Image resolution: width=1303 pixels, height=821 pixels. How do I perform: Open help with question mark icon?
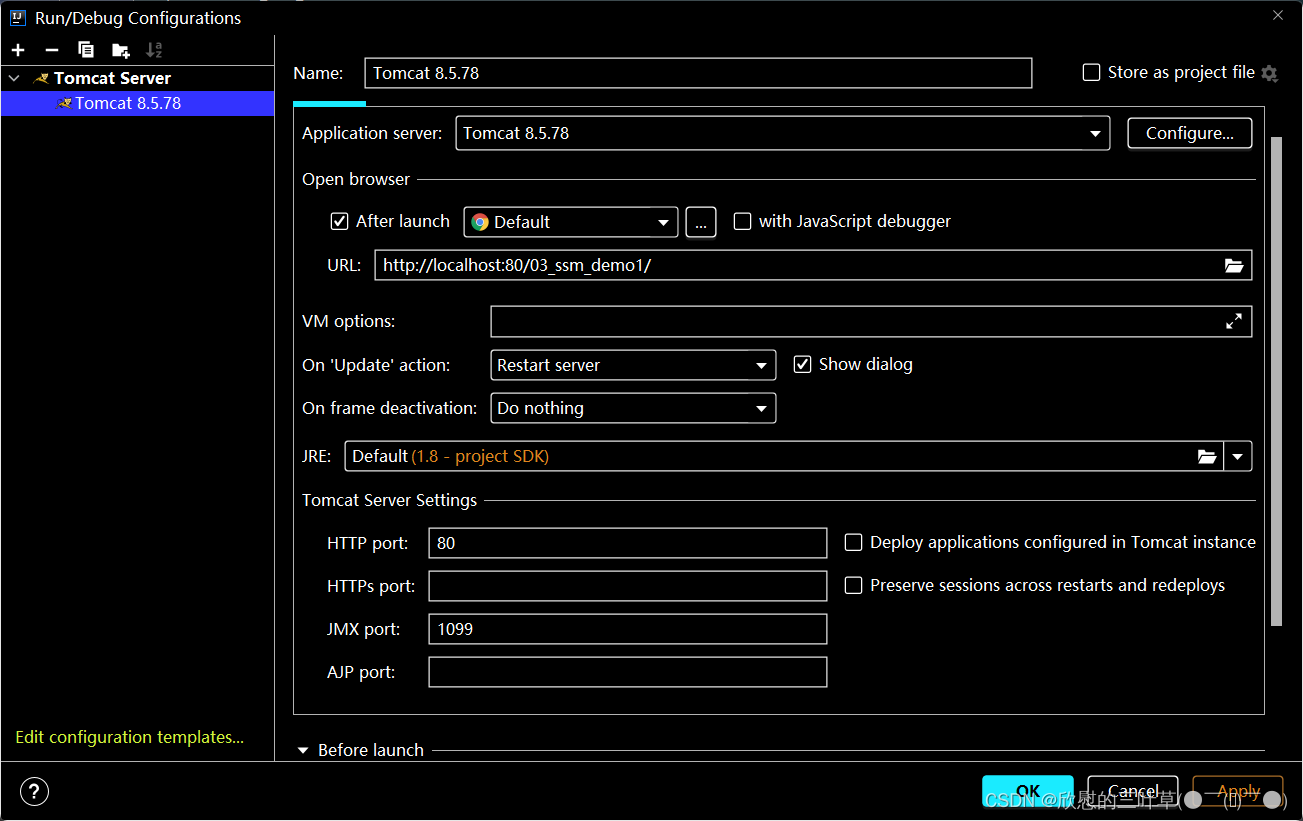click(x=34, y=792)
